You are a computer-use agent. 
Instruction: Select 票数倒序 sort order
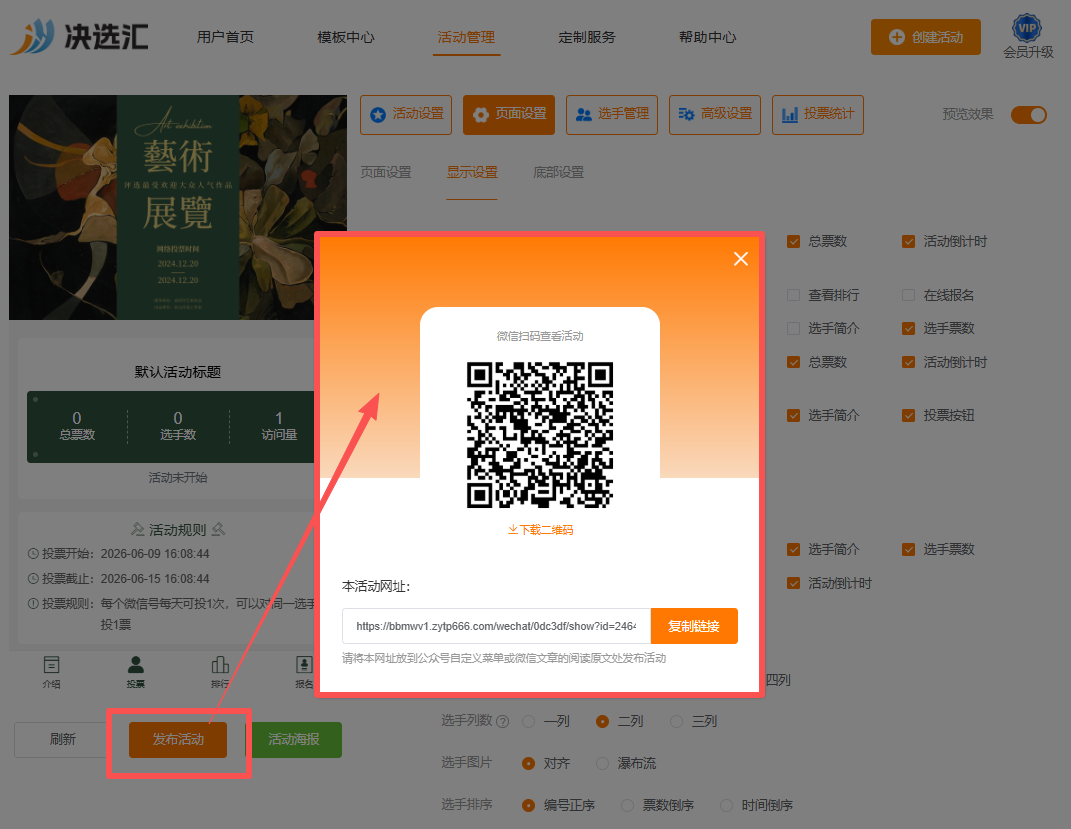(x=627, y=806)
